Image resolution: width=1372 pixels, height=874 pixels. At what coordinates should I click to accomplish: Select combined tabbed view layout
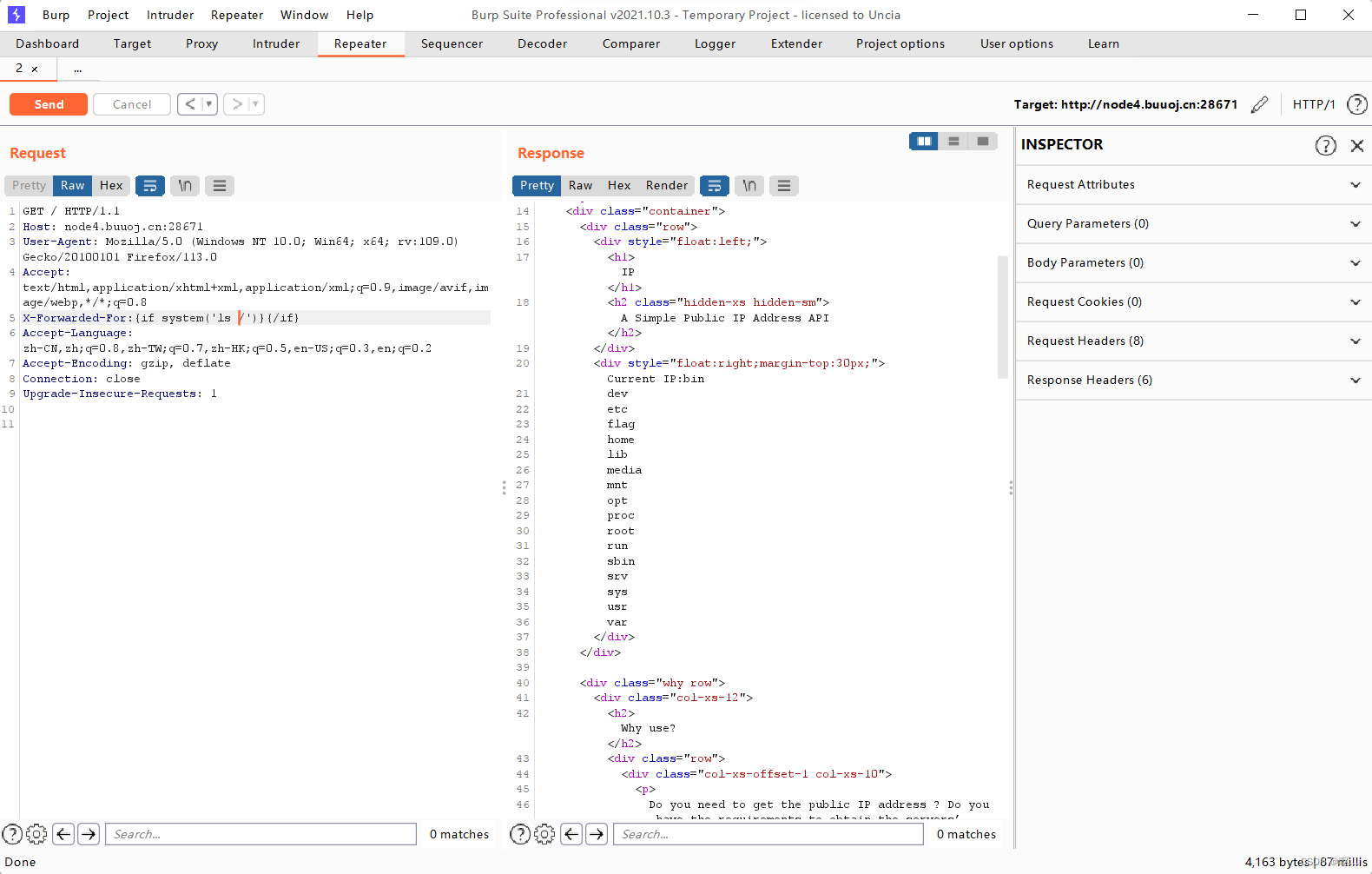point(983,141)
